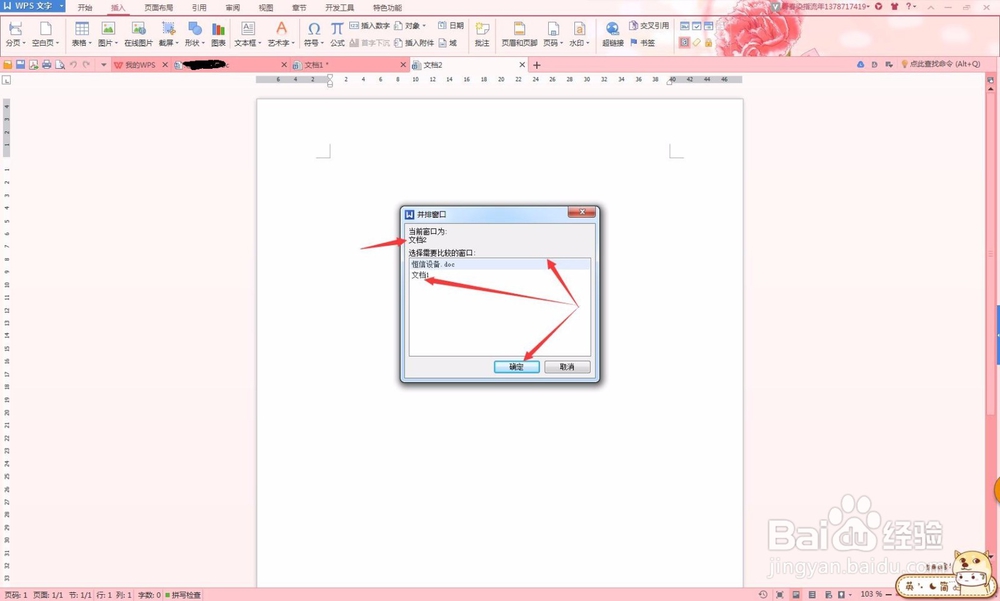
Task: Collapse the ribbon with the caret
Action: [x=930, y=6]
